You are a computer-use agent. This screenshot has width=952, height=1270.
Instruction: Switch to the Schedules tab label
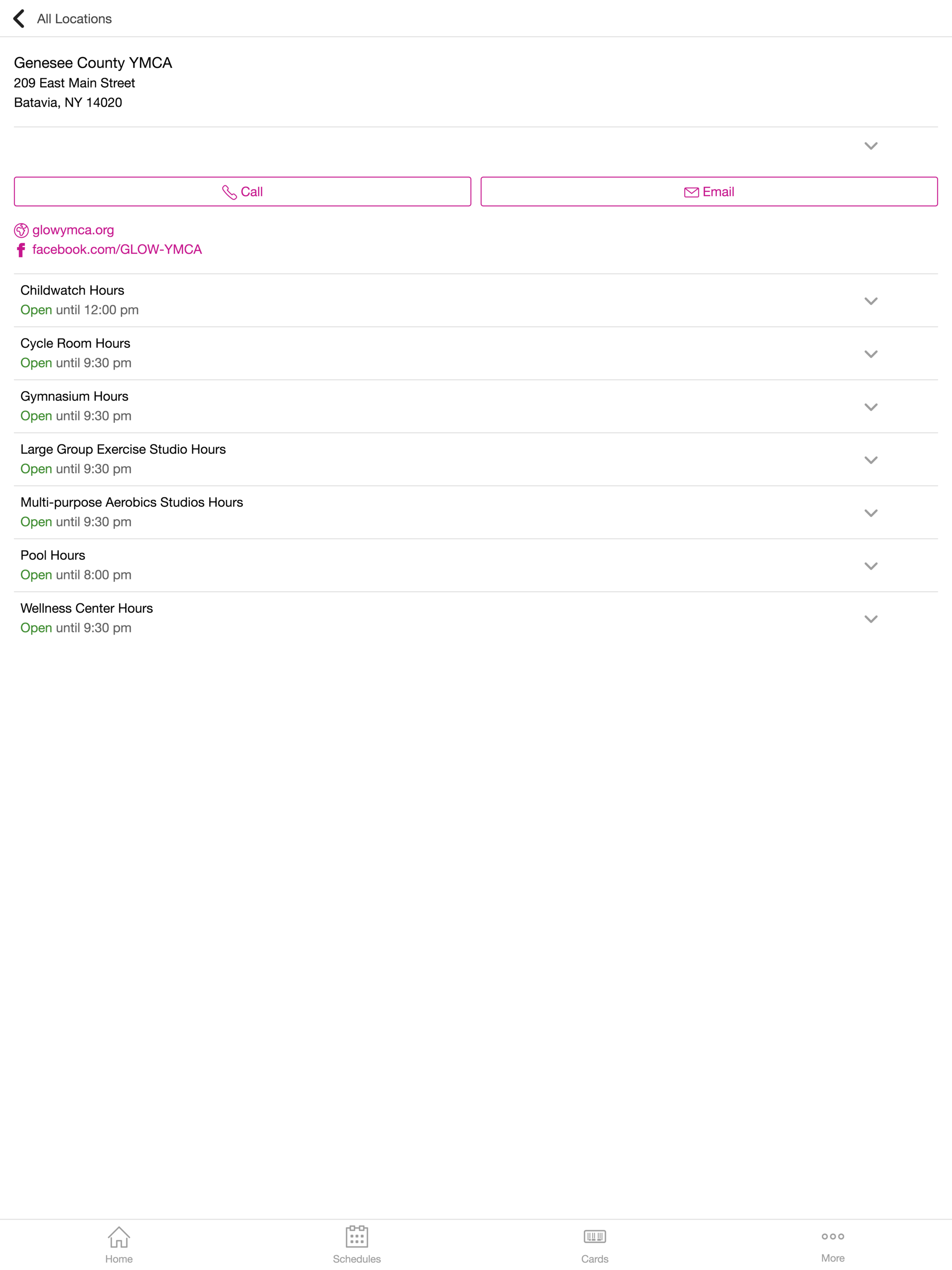[x=357, y=1258]
